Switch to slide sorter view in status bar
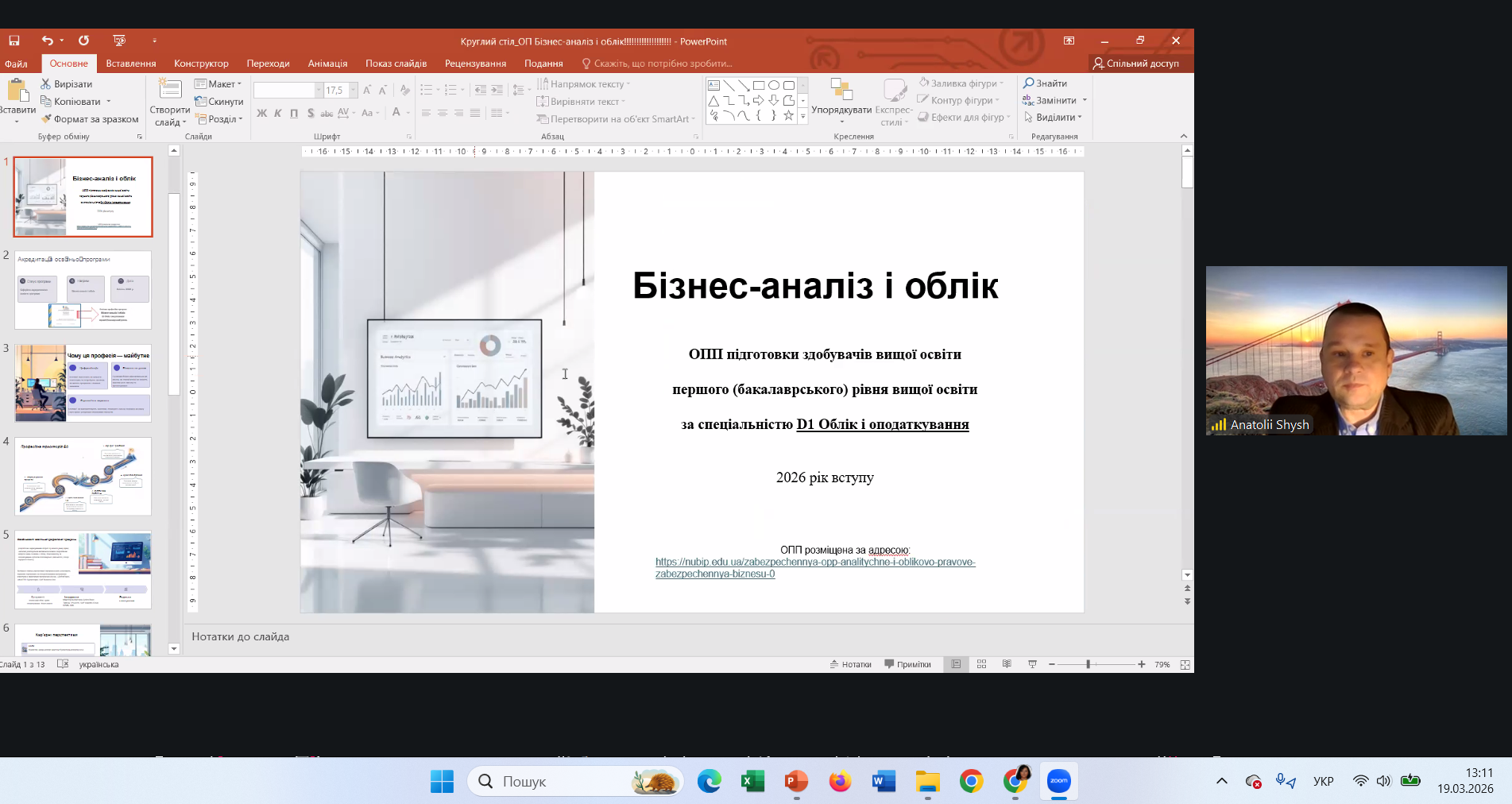1512x804 pixels. click(x=981, y=664)
